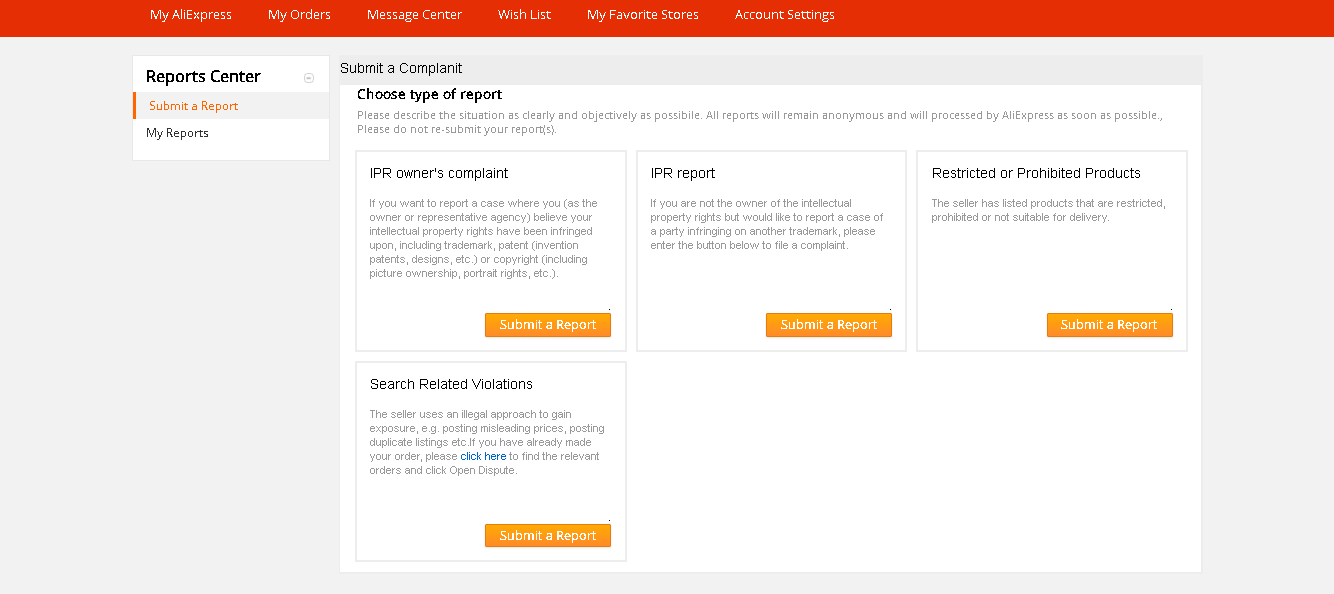Follow the 'click here' link for orders

click(x=483, y=457)
